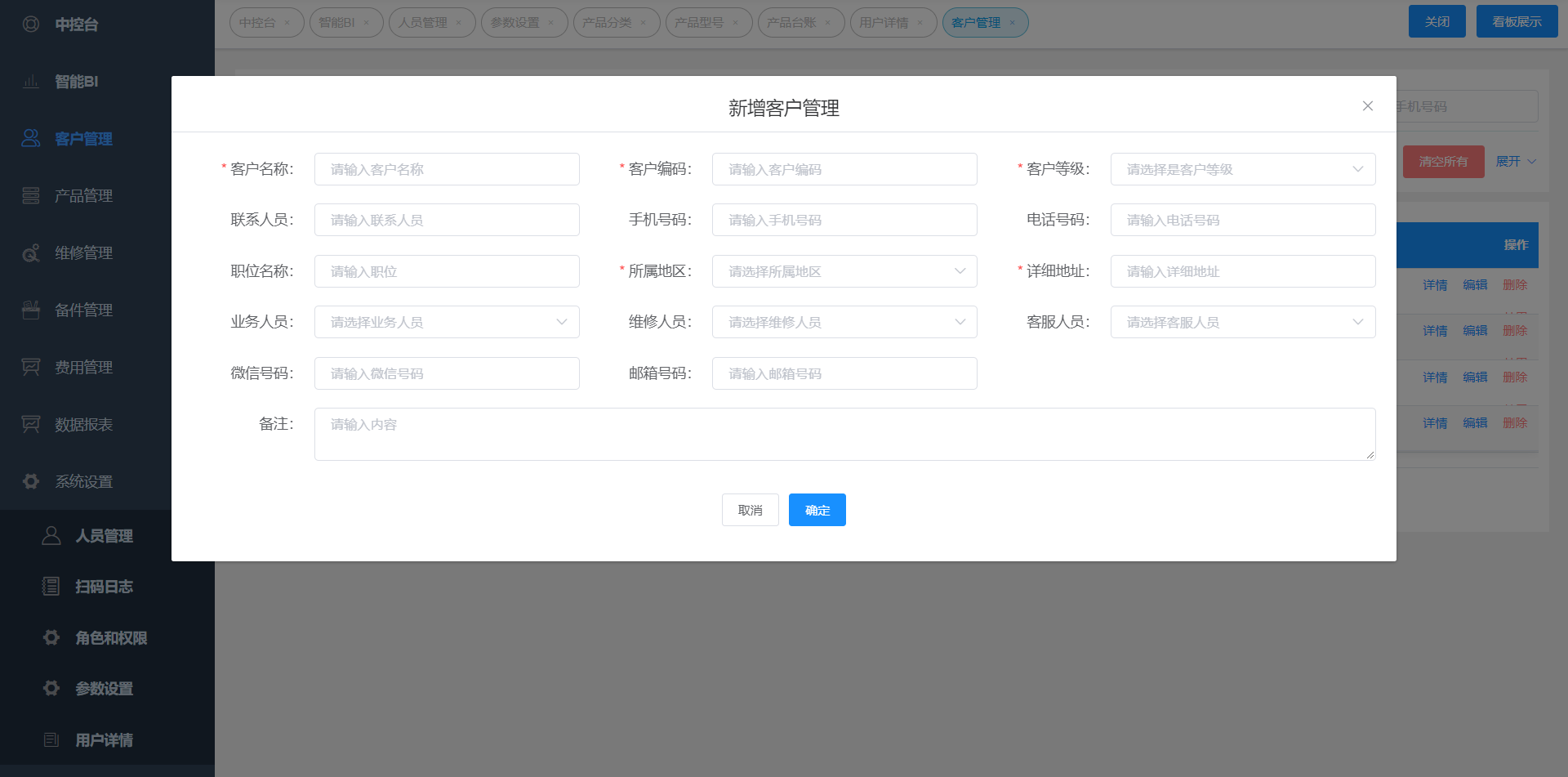Open the 业务人员 dropdown
This screenshot has height=777, width=1568.
[x=446, y=322]
